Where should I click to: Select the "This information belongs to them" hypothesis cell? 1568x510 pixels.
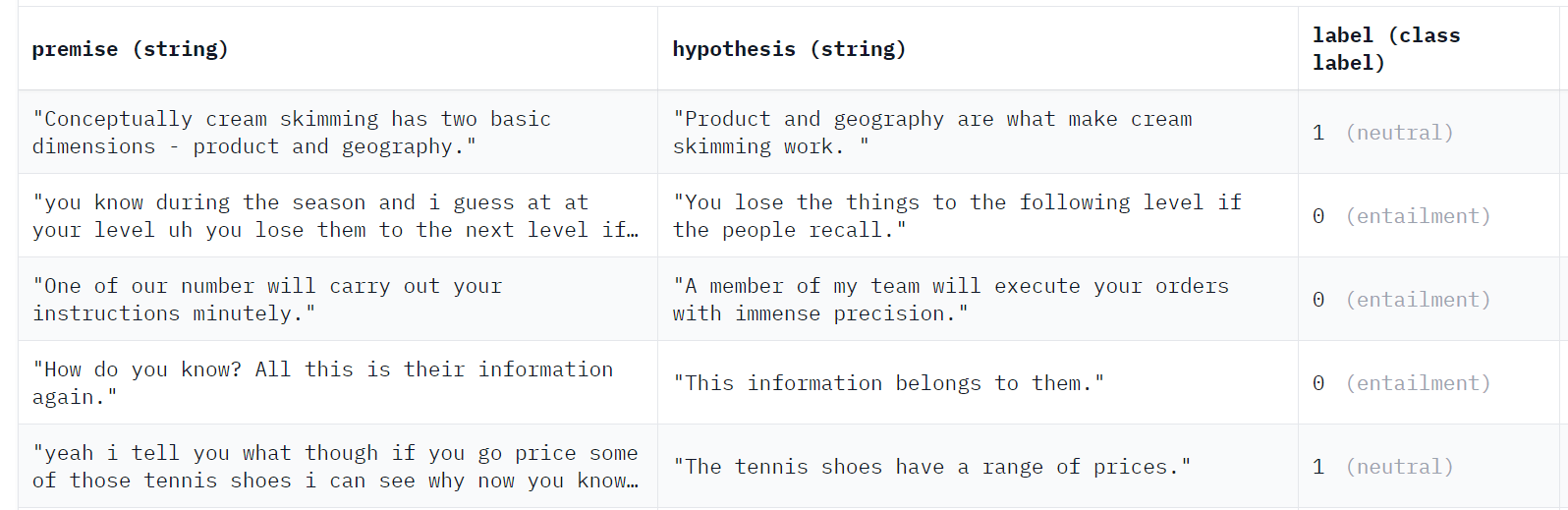coord(888,383)
